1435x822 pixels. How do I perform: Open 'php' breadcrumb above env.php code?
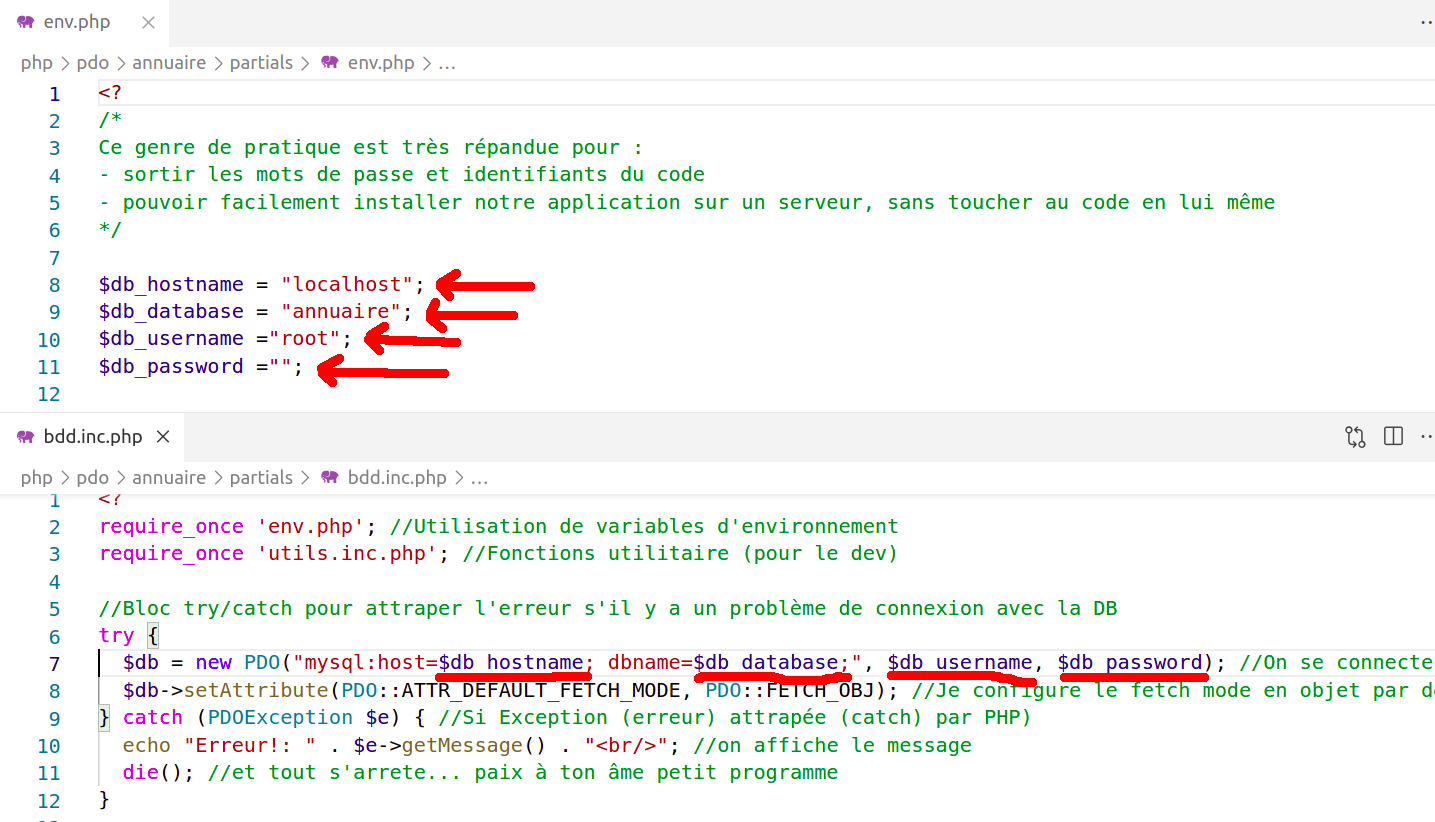pyautogui.click(x=36, y=63)
